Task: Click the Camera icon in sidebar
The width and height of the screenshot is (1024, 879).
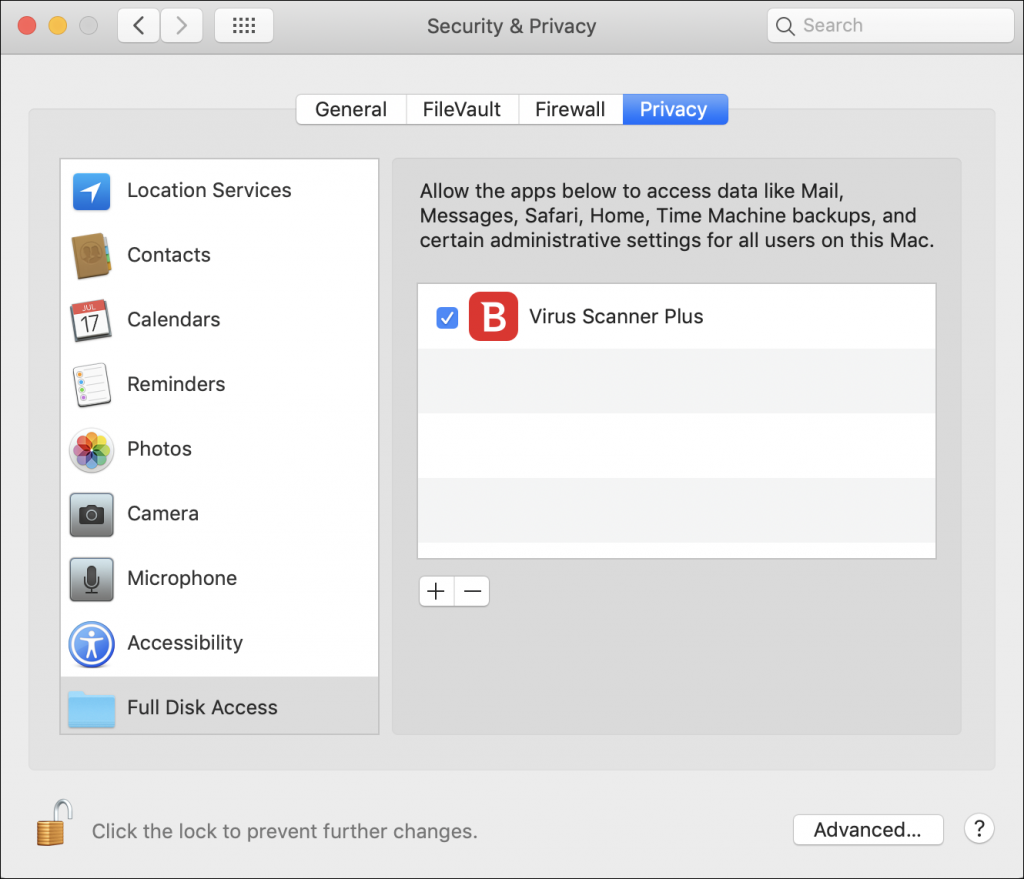Action: click(91, 515)
